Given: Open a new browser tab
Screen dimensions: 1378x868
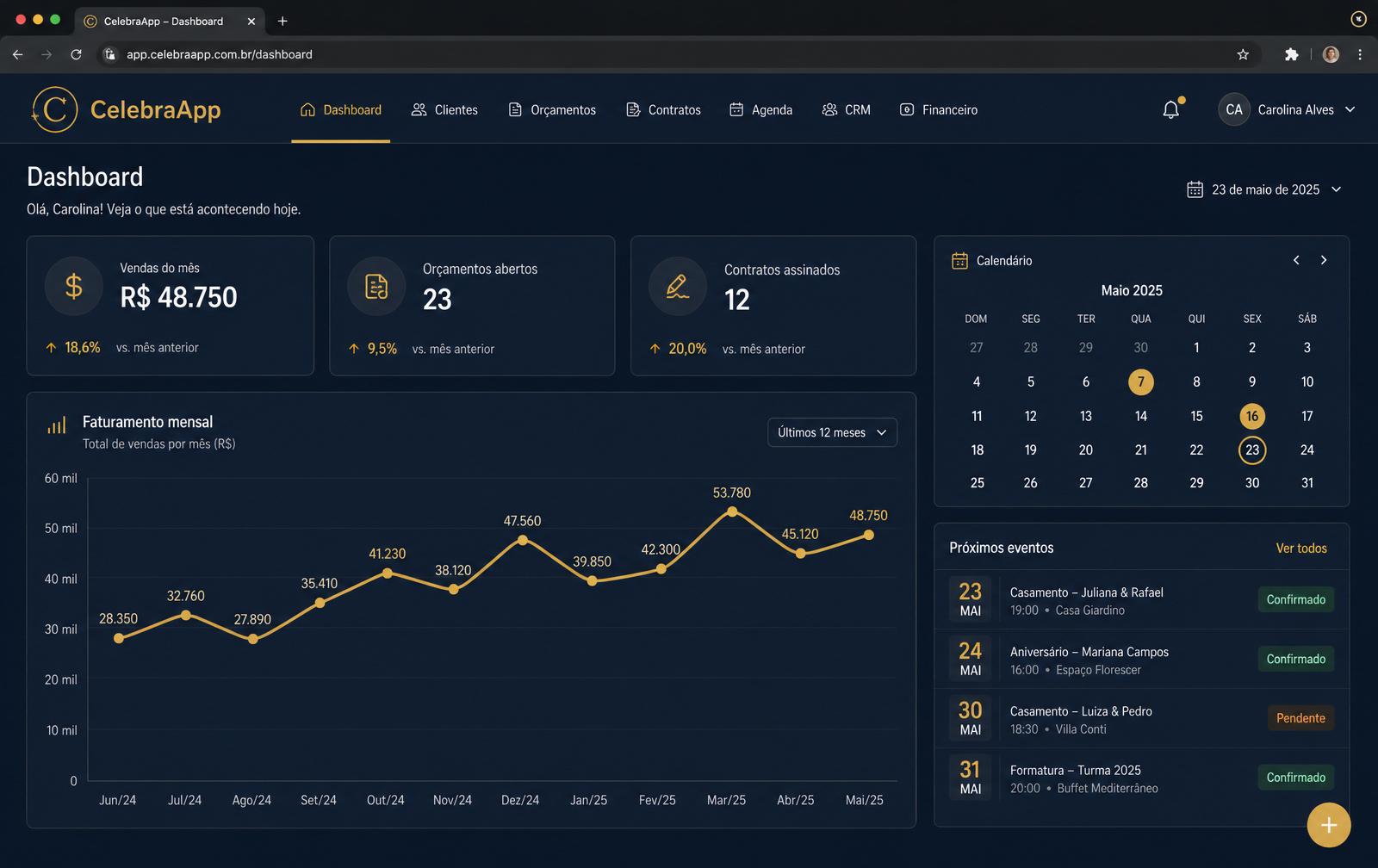Looking at the screenshot, I should [282, 21].
